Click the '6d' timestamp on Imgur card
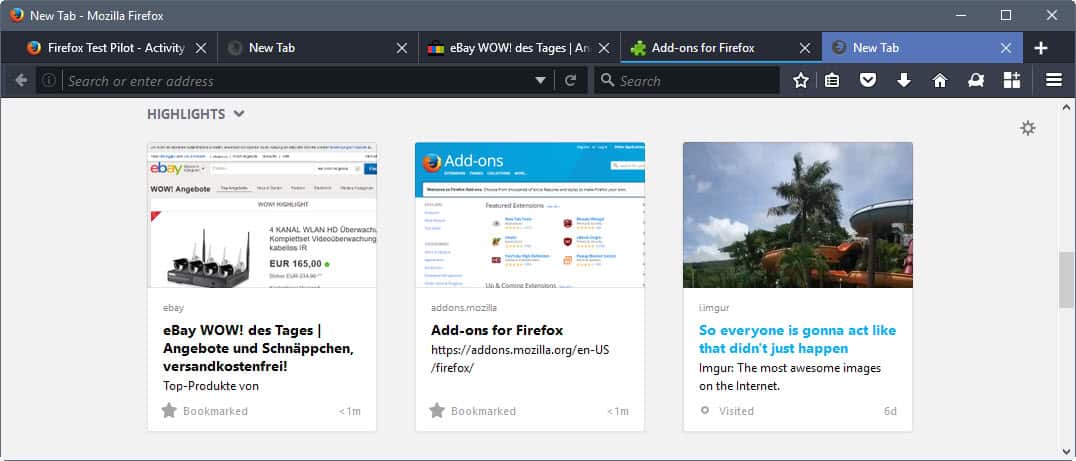The height and width of the screenshot is (461, 1076). (890, 411)
